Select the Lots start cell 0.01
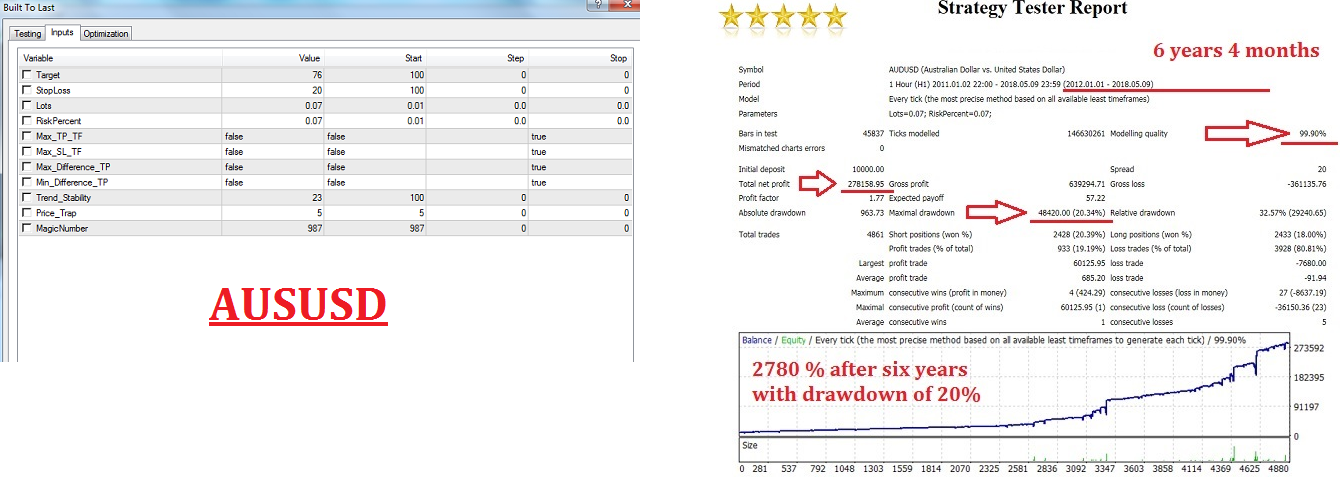 pos(375,105)
